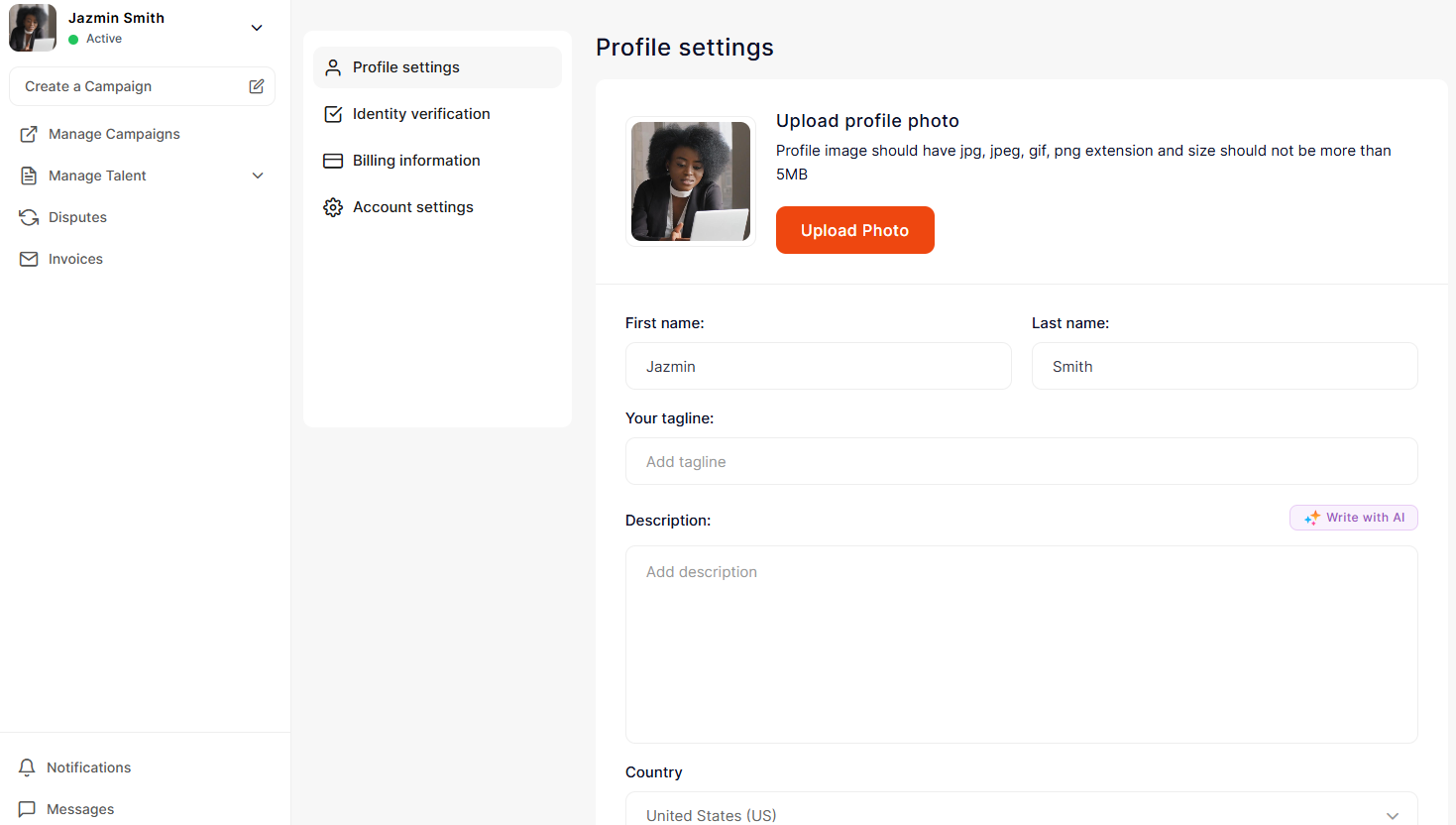Click the Manage Campaigns external-link icon

(29, 134)
